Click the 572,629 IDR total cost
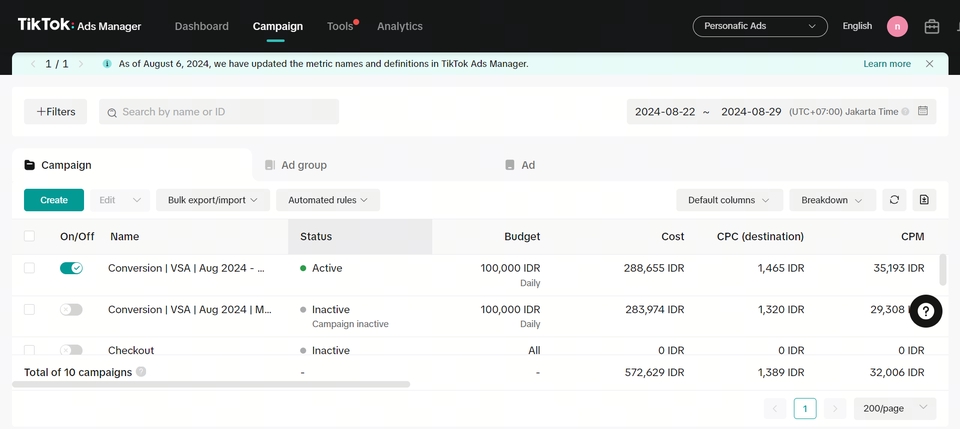The width and height of the screenshot is (960, 429). tap(654, 371)
